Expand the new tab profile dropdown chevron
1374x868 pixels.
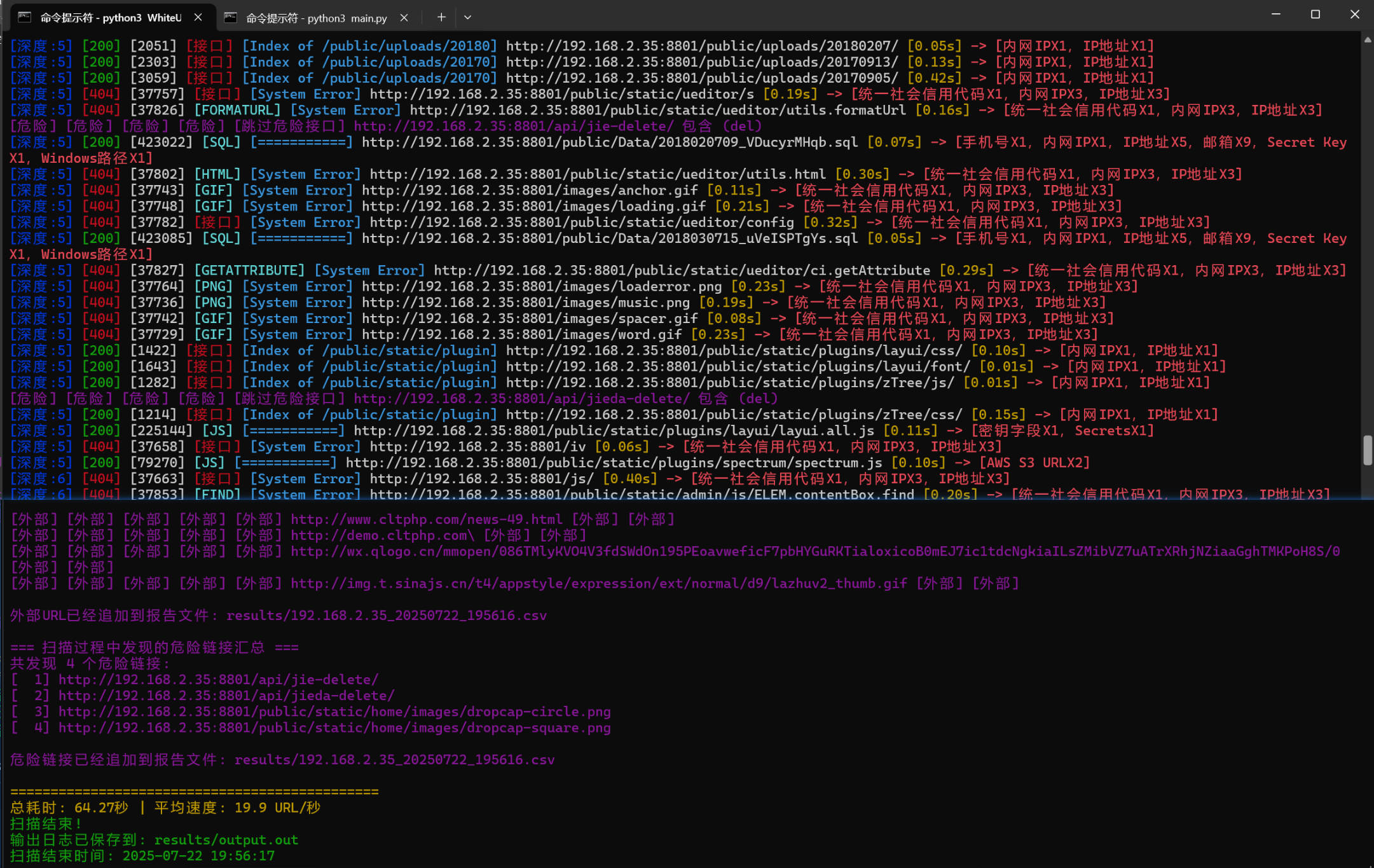468,17
